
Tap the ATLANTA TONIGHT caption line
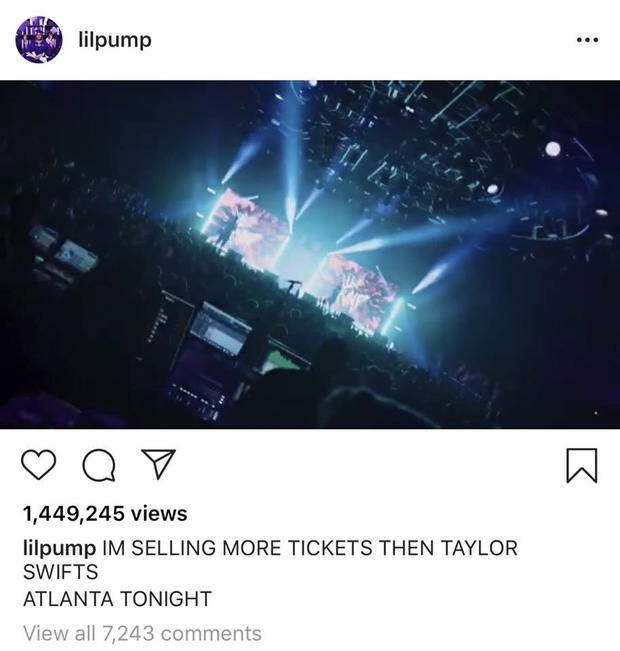(118, 599)
